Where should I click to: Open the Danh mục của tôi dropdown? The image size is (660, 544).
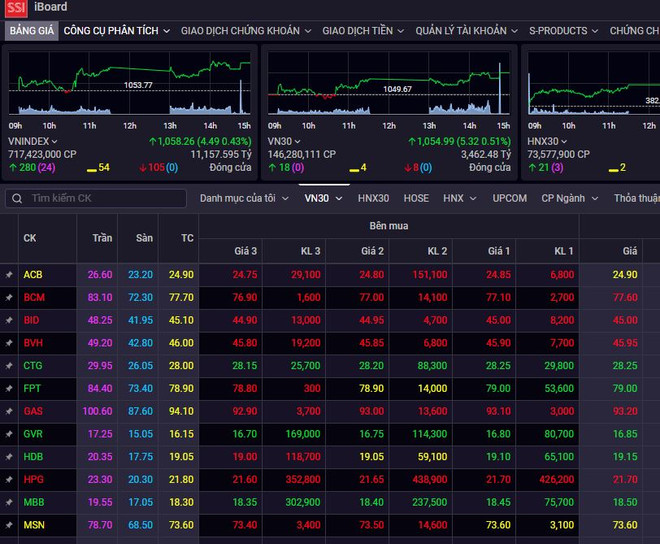243,198
